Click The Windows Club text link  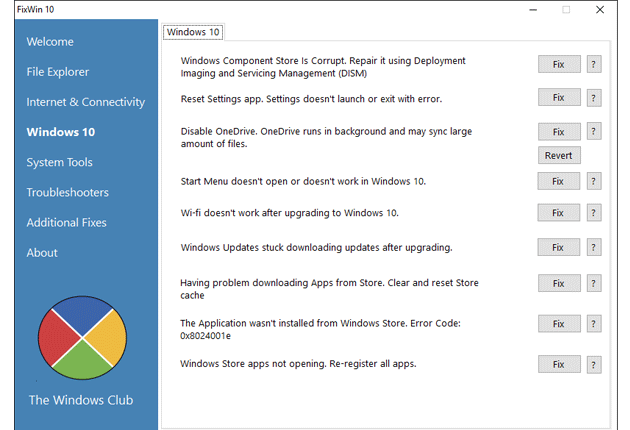tap(81, 400)
